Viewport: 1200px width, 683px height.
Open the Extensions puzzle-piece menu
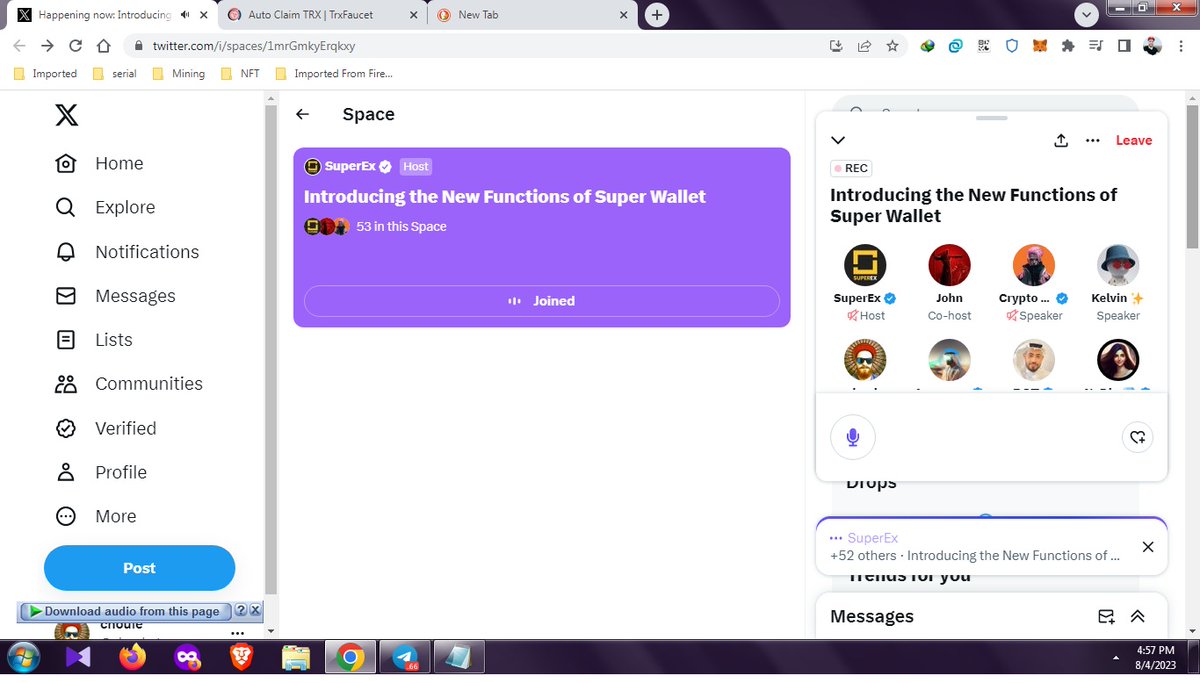(1068, 46)
